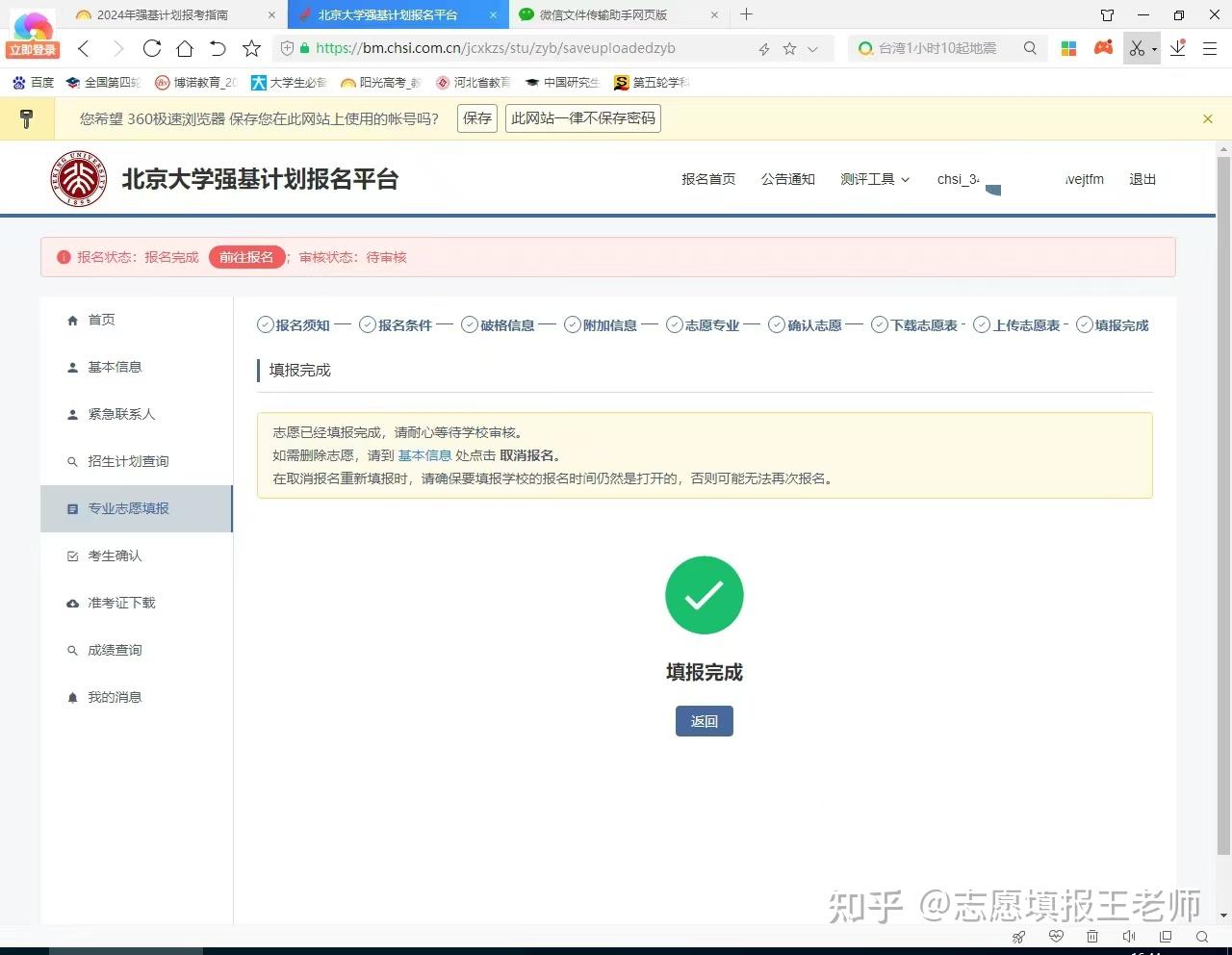Expand the 测评工具 dropdown menu
This screenshot has height=955, width=1232.
(875, 179)
